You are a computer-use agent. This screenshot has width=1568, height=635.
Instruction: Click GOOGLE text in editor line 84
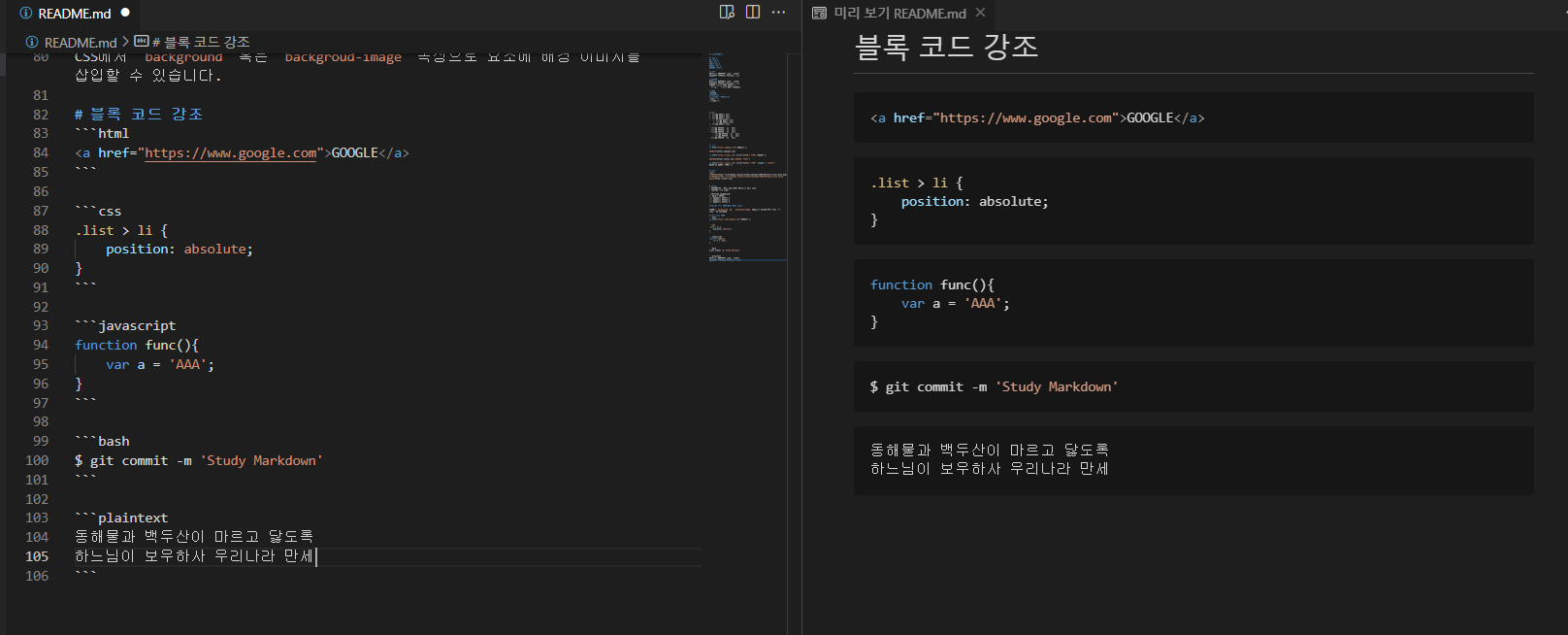355,152
